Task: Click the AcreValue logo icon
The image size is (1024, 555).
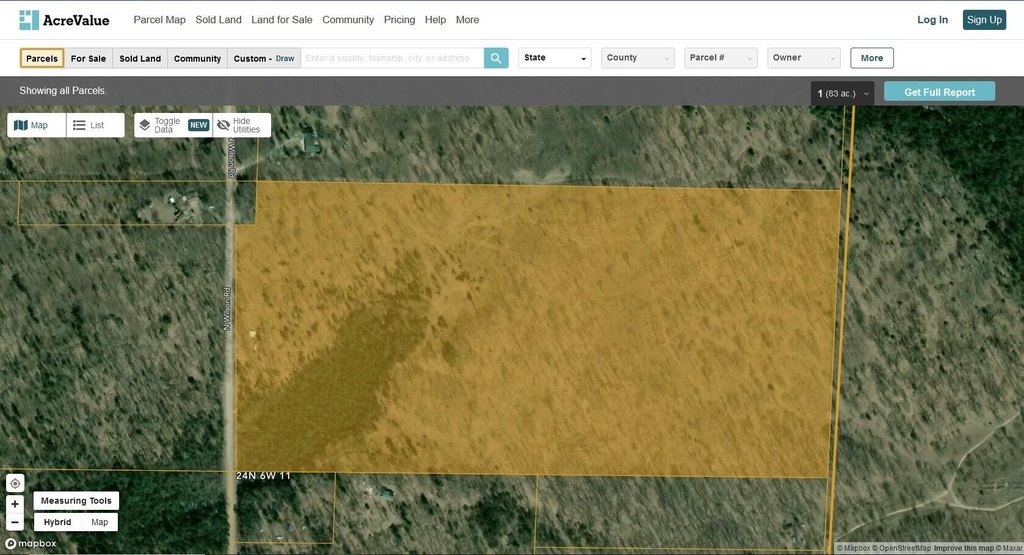Action: coord(29,20)
